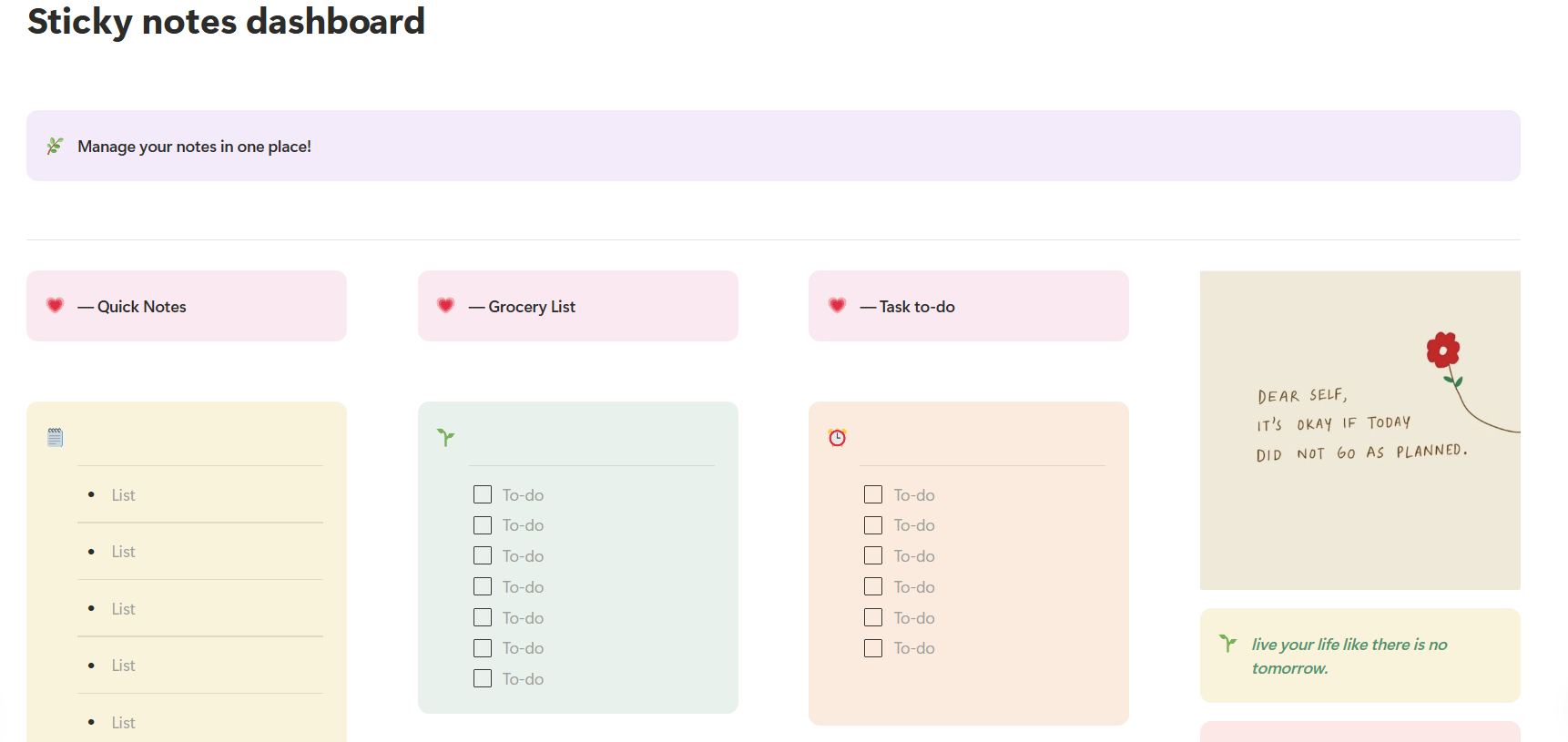Check the first To-do box in the peach note

[873, 494]
